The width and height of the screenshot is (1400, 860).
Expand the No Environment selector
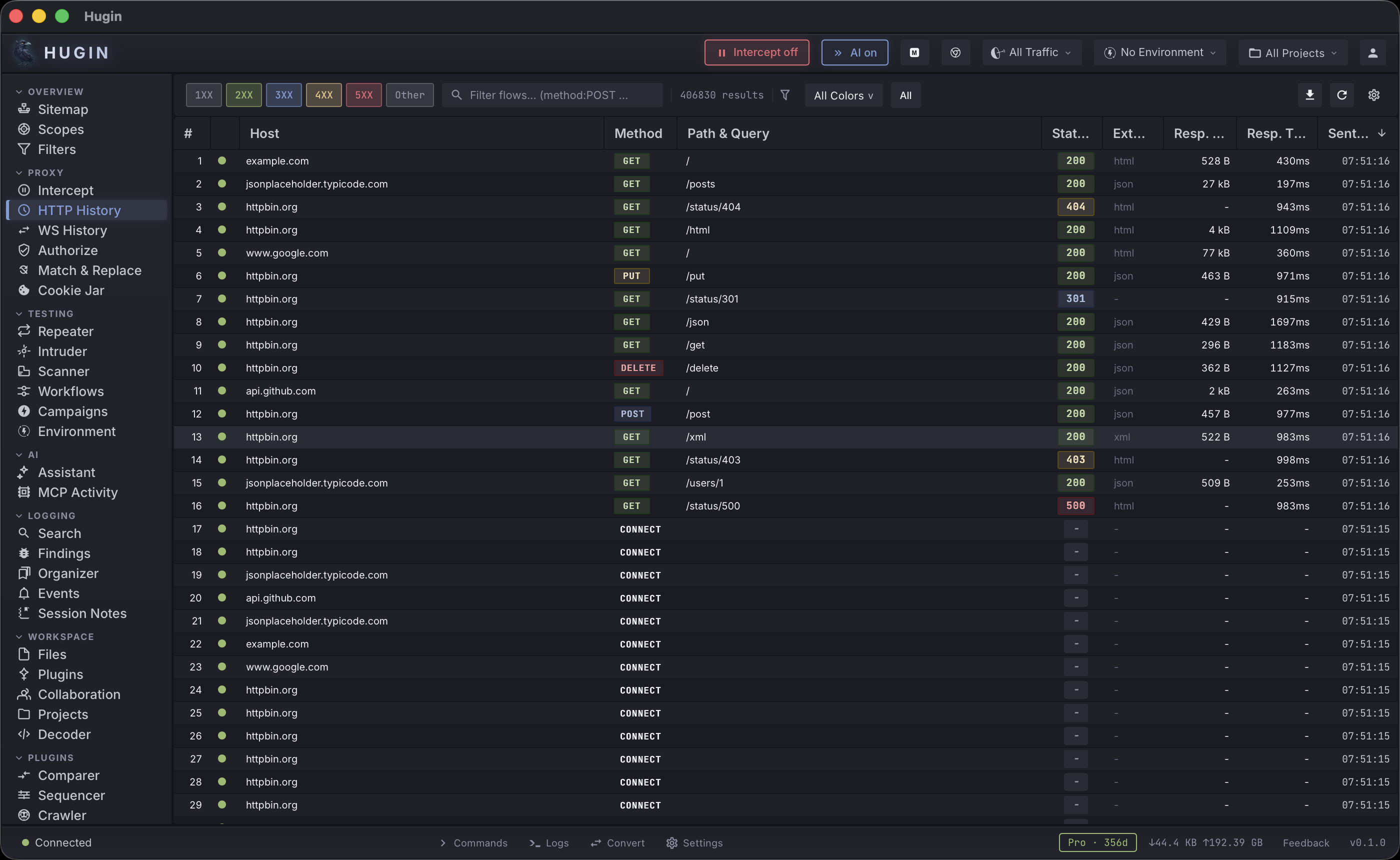coord(1159,52)
